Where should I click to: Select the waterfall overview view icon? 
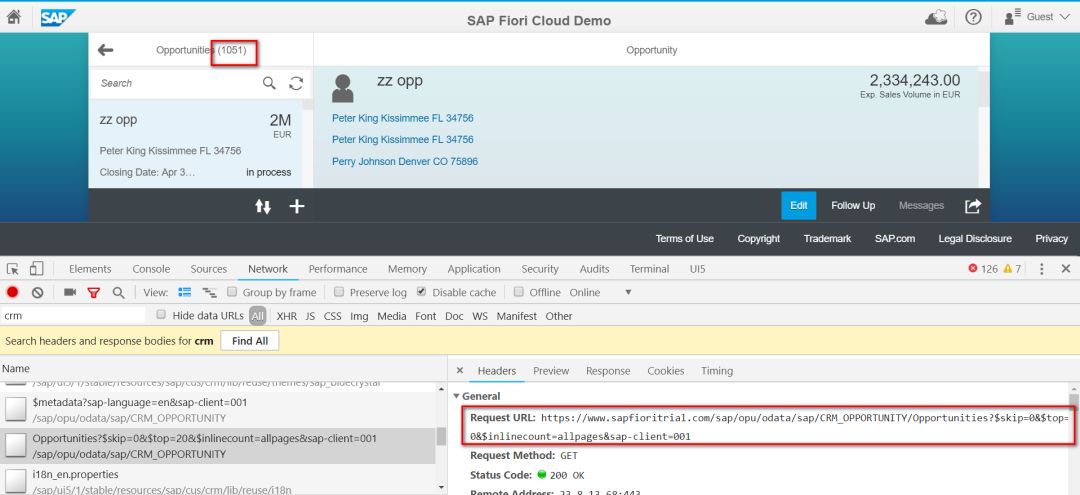pyautogui.click(x=209, y=293)
